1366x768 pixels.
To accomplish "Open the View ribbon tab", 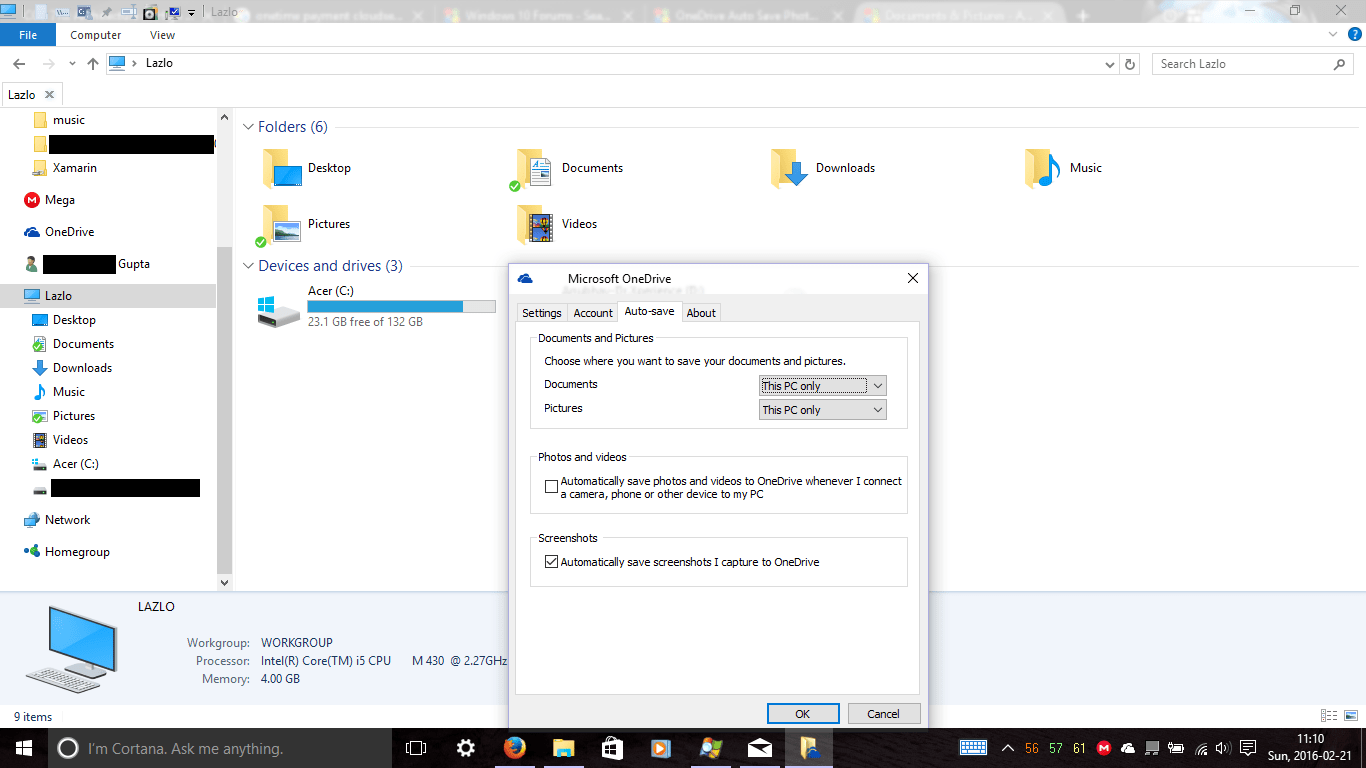I will pos(162,34).
